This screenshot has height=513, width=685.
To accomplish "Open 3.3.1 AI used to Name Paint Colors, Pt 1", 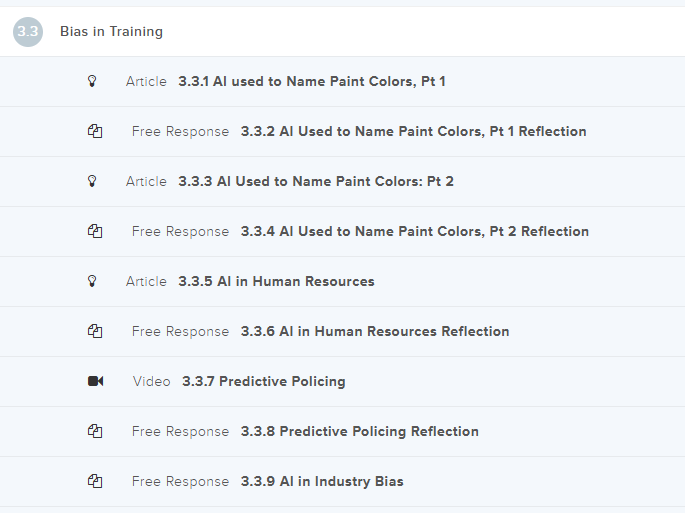I will click(x=311, y=81).
